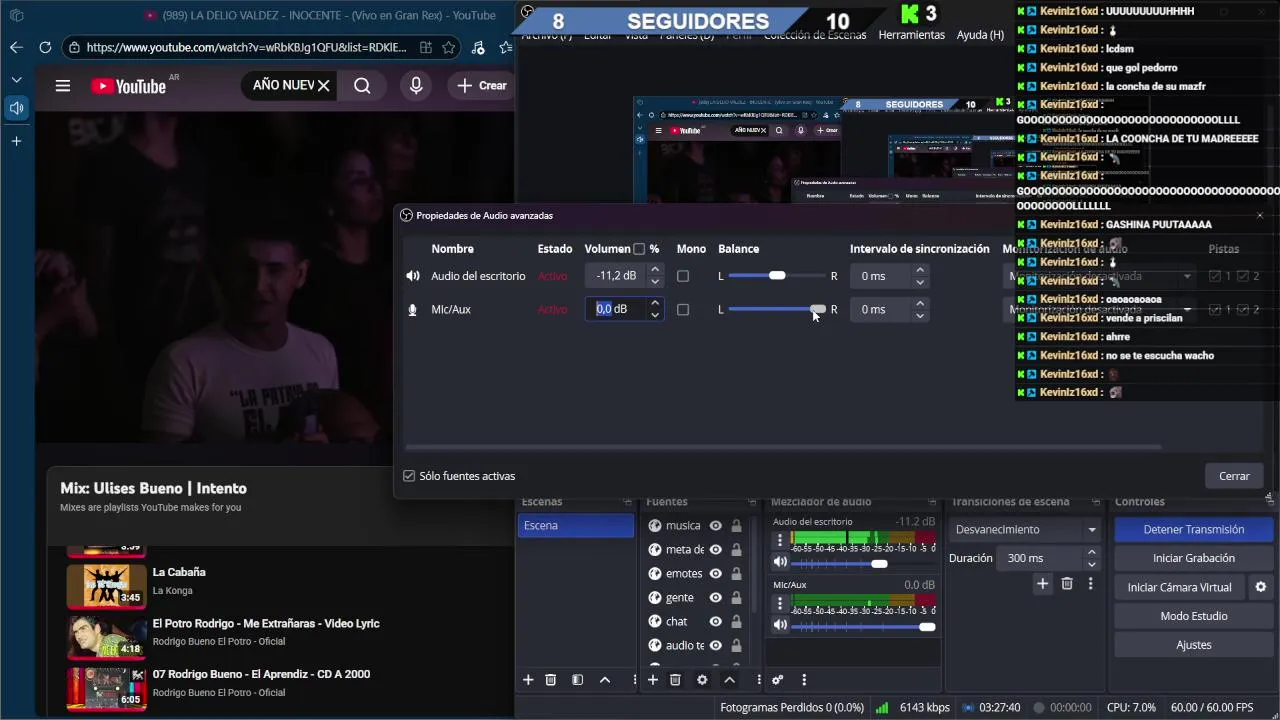Open the Ayuda (H) menu

point(980,35)
